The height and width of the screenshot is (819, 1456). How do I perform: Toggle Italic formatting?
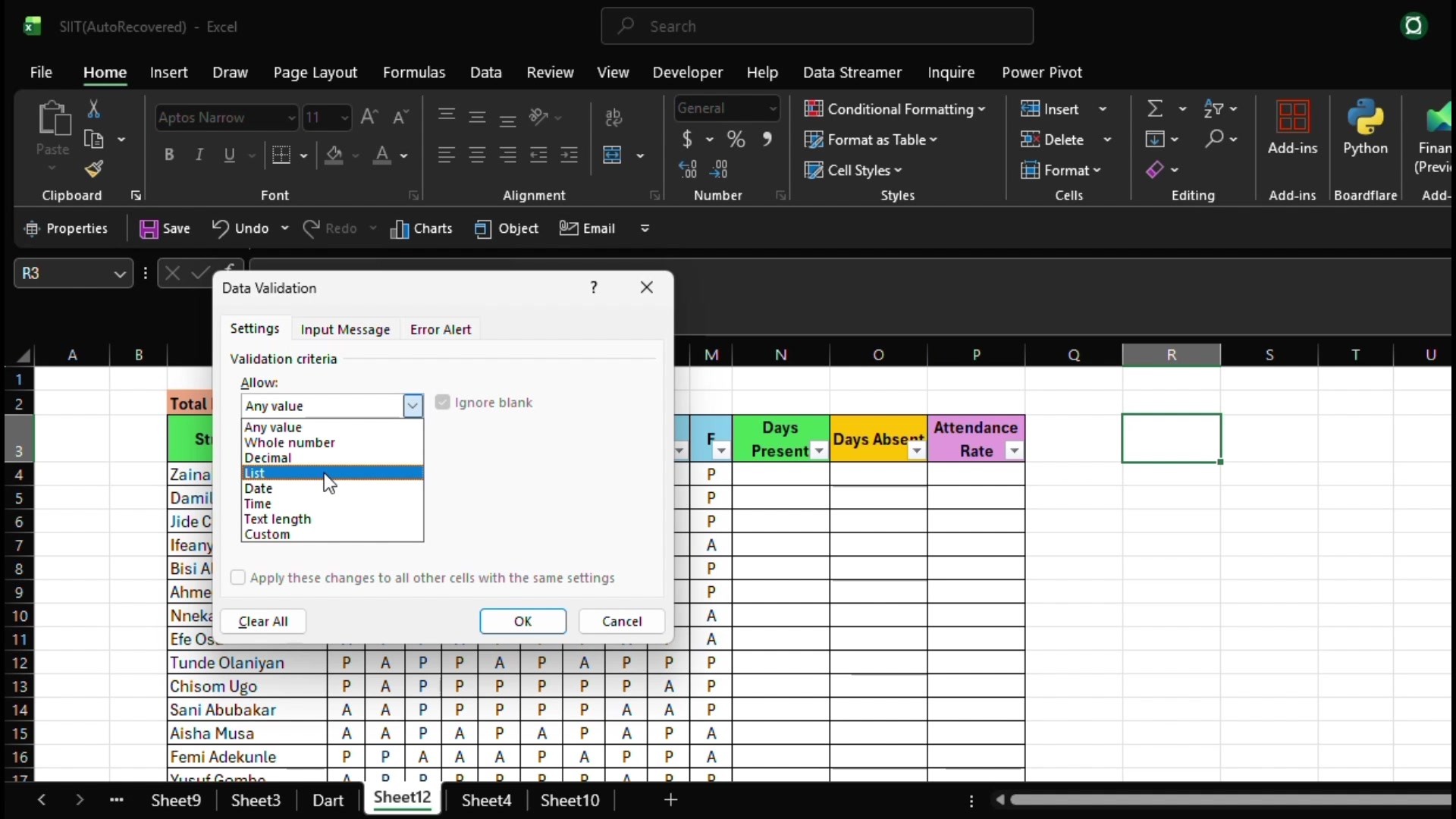pos(199,155)
